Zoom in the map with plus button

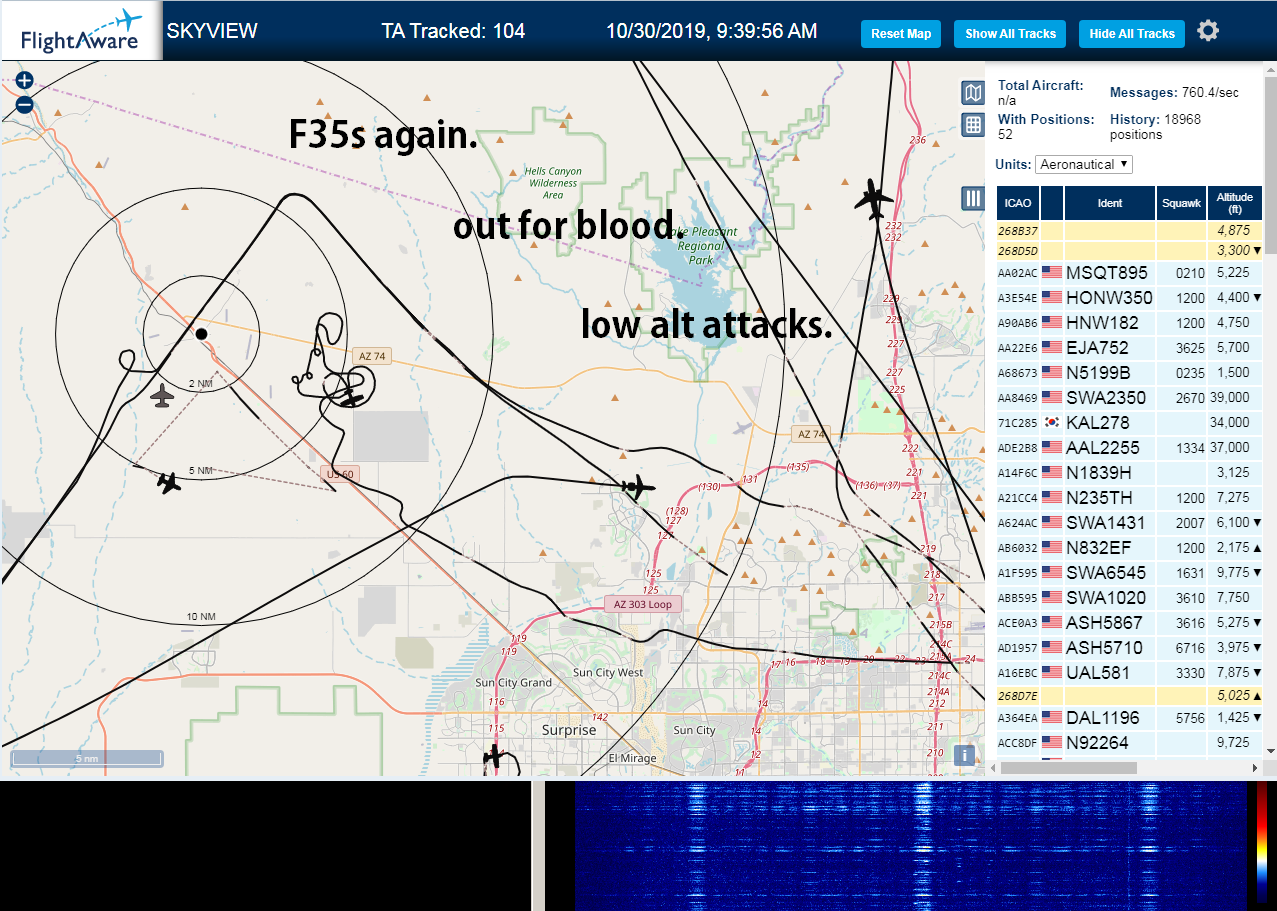[x=25, y=81]
